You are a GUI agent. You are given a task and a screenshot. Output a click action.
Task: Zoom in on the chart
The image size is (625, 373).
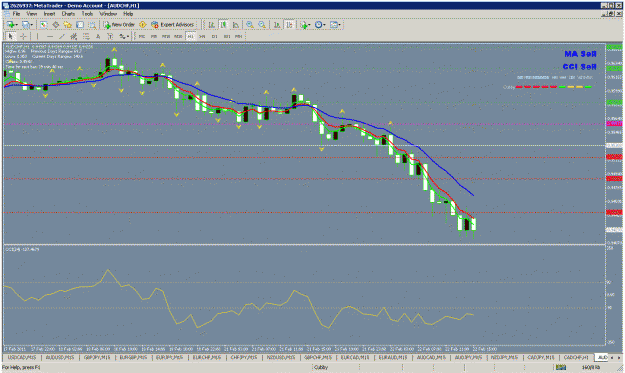click(x=250, y=25)
